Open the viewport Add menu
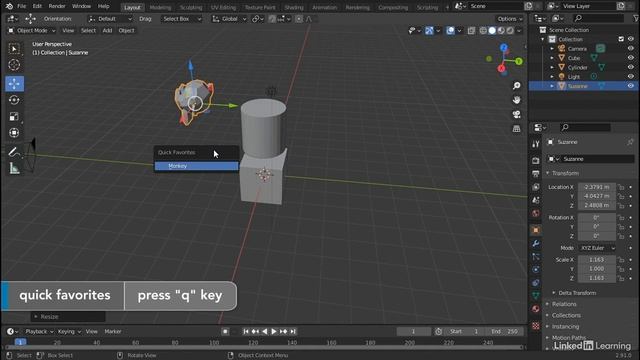640x360 pixels. [107, 31]
